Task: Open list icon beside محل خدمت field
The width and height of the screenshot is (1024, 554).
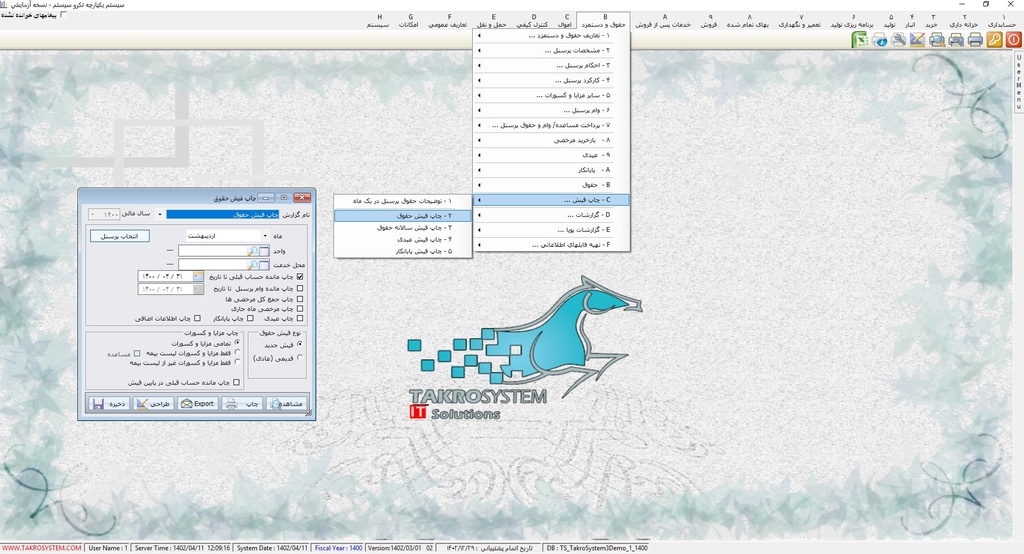Action: 264,265
